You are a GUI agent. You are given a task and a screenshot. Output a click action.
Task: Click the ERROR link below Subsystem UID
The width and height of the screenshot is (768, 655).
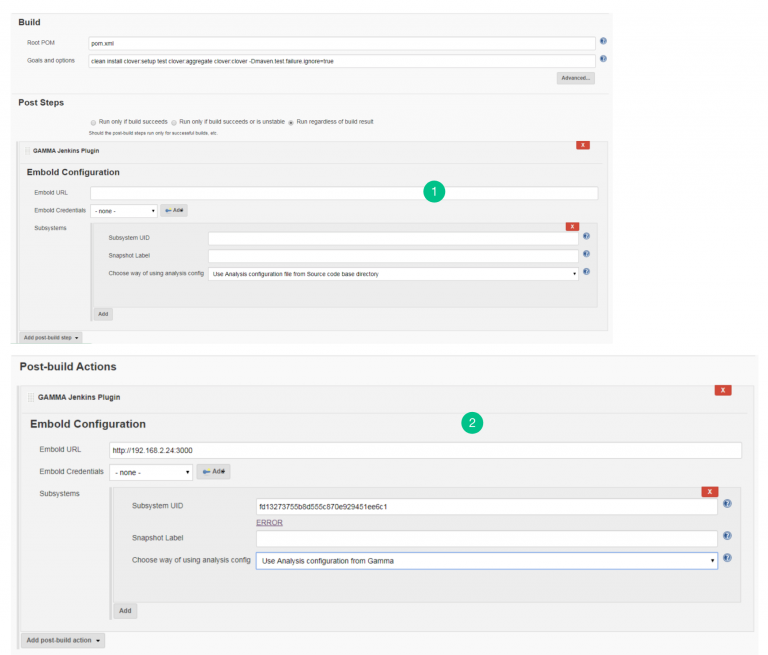coord(269,522)
